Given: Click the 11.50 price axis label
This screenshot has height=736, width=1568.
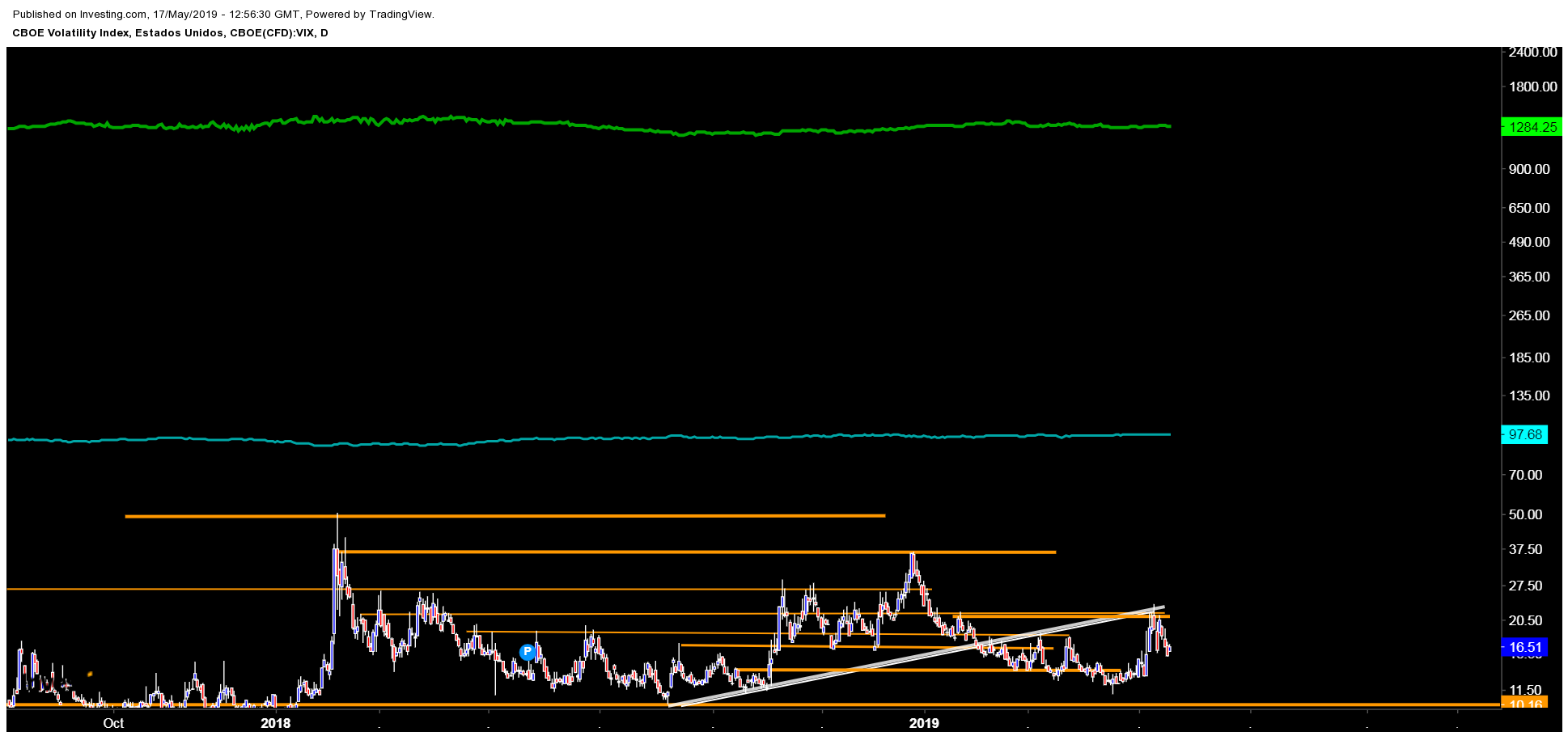Looking at the screenshot, I should (x=1526, y=690).
